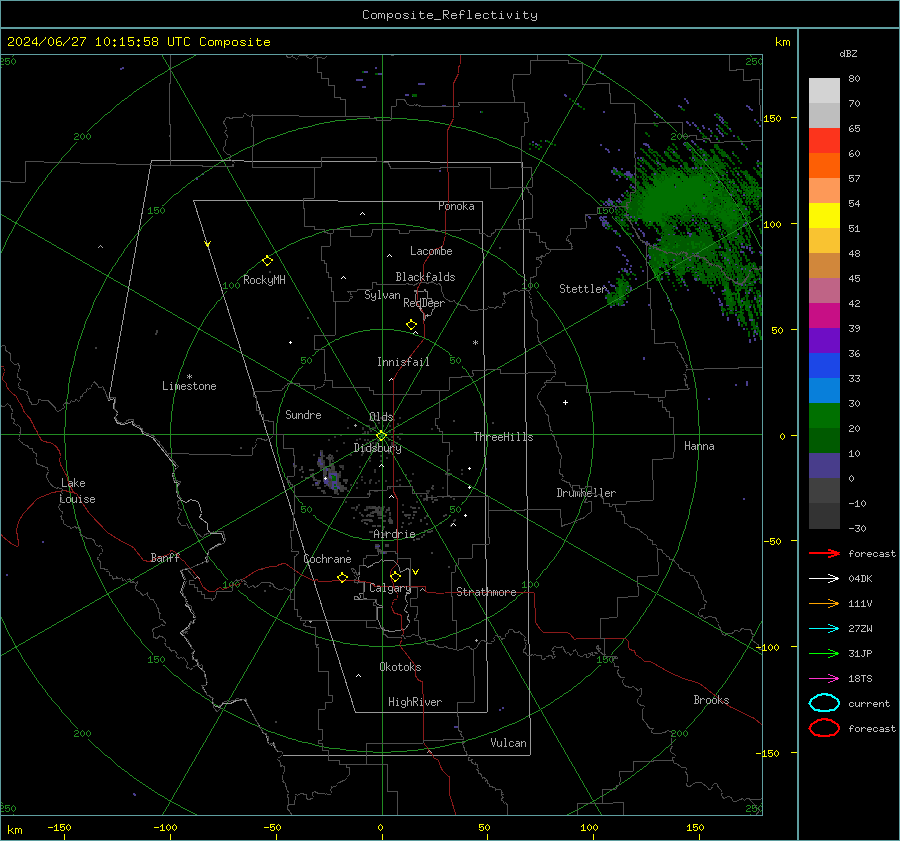Click the ThreeHills label
900x841 pixels.
coord(503,437)
